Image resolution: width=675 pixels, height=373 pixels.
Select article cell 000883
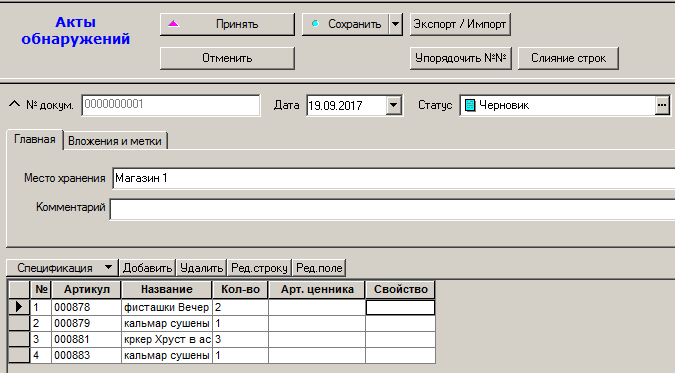87,355
